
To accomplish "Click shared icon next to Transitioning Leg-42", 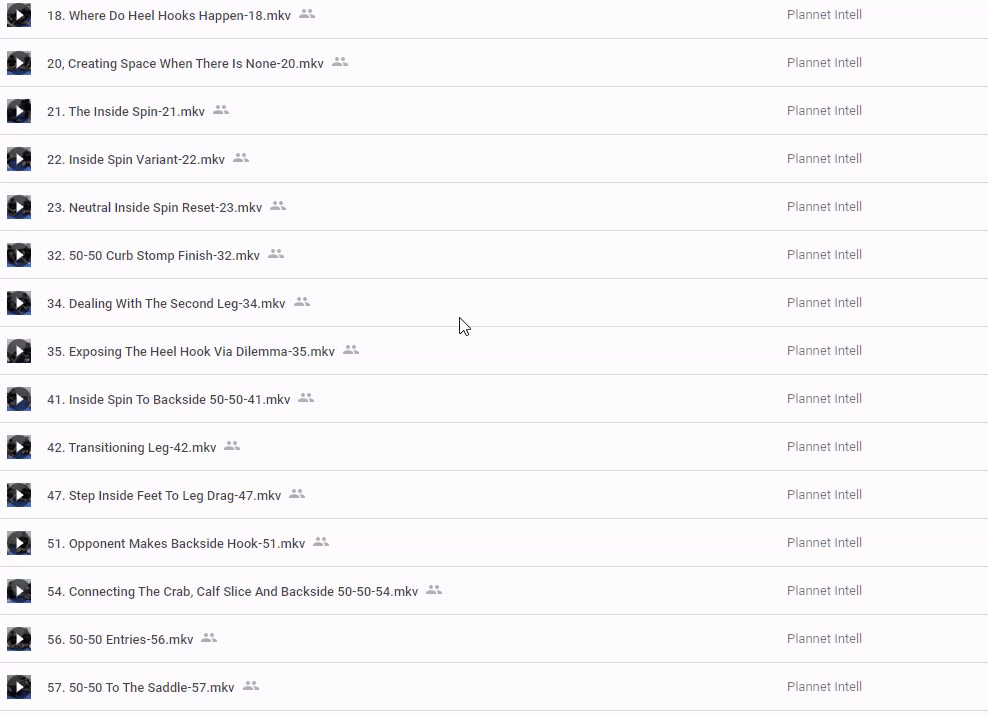I will point(232,446).
